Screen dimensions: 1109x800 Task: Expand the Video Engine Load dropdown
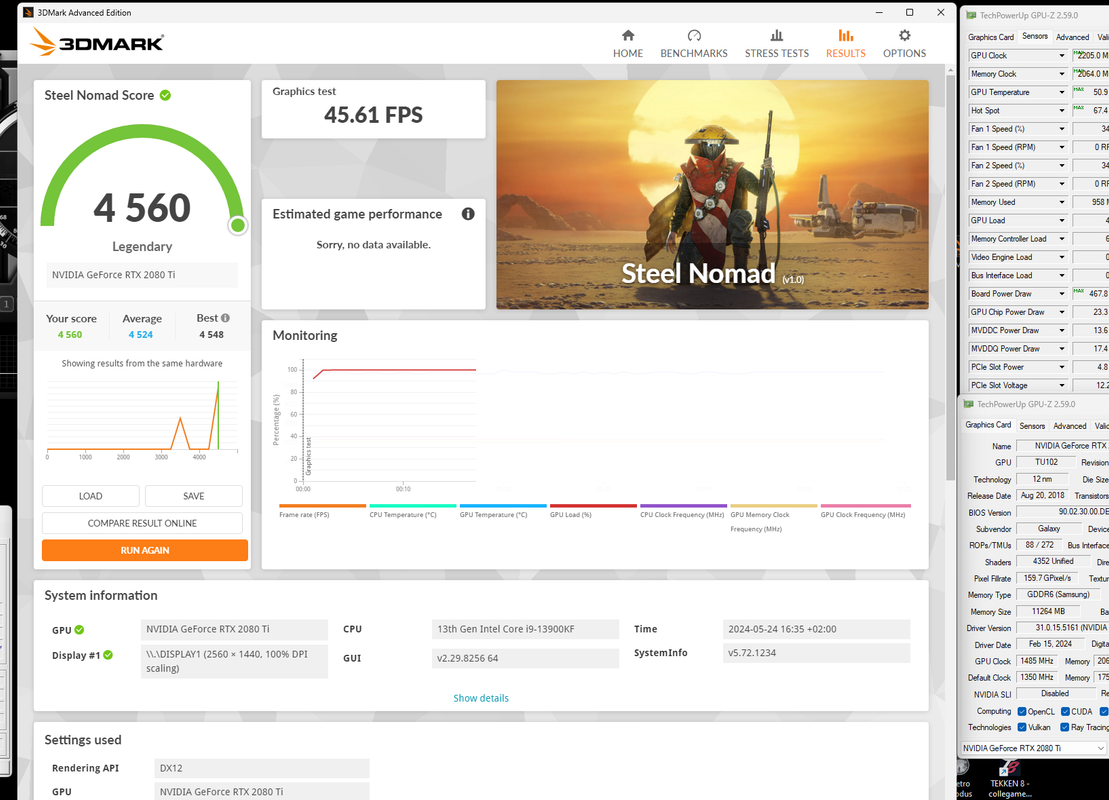[1062, 257]
